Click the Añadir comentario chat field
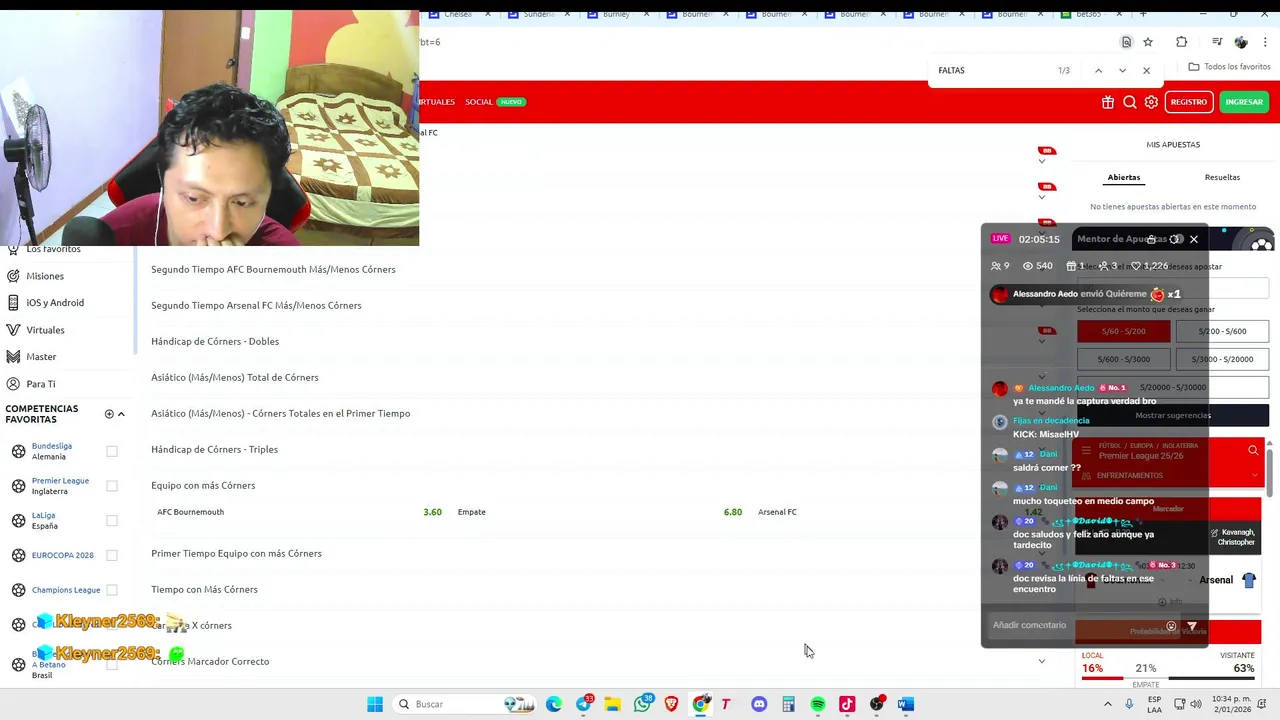 (x=1072, y=626)
